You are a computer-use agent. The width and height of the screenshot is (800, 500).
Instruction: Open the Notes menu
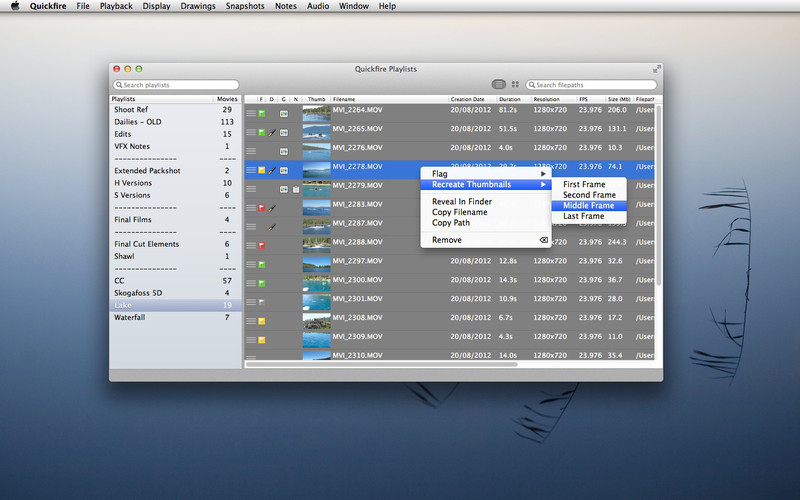tap(286, 6)
